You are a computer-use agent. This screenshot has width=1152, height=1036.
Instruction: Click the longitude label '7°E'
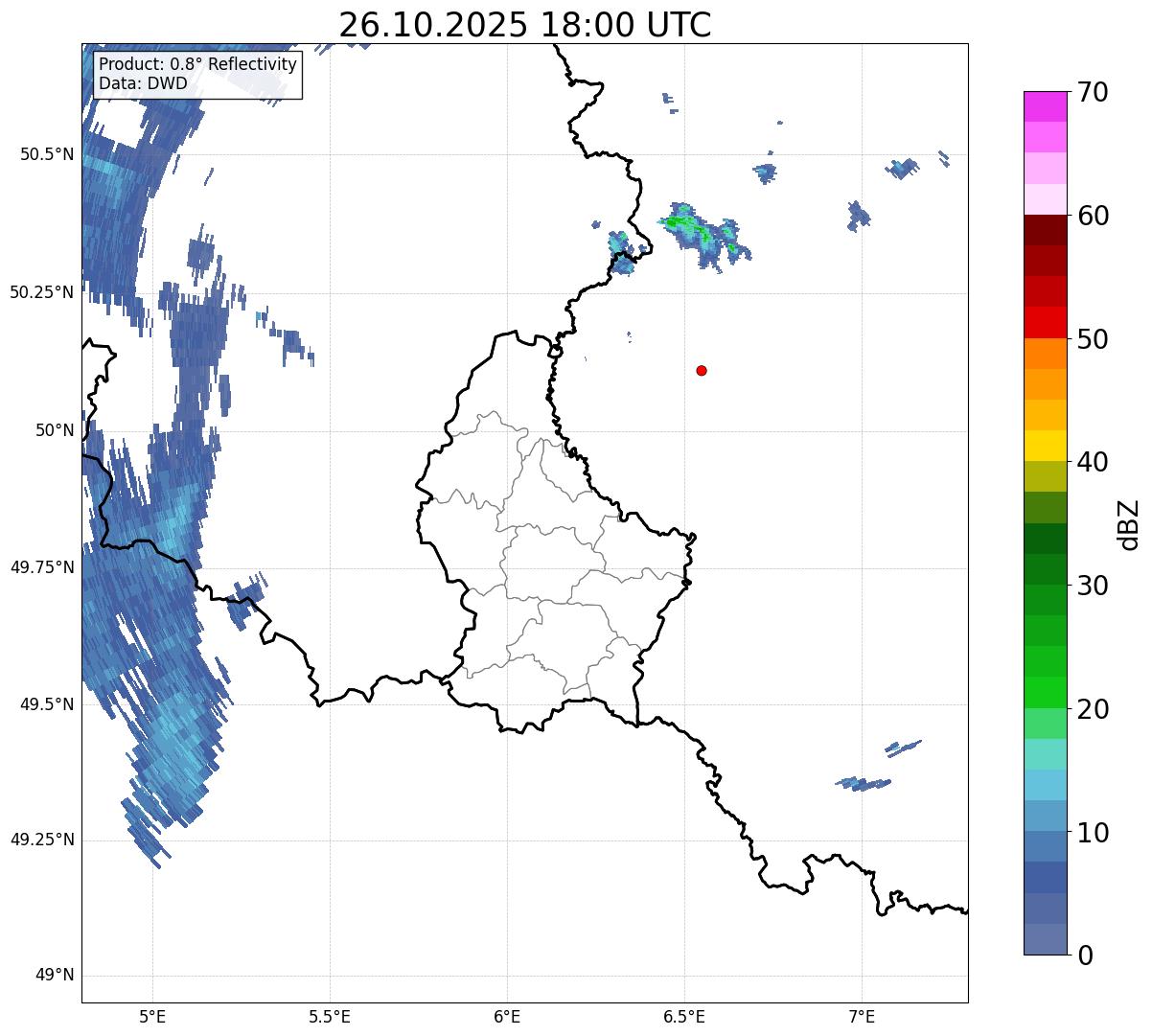click(862, 1016)
